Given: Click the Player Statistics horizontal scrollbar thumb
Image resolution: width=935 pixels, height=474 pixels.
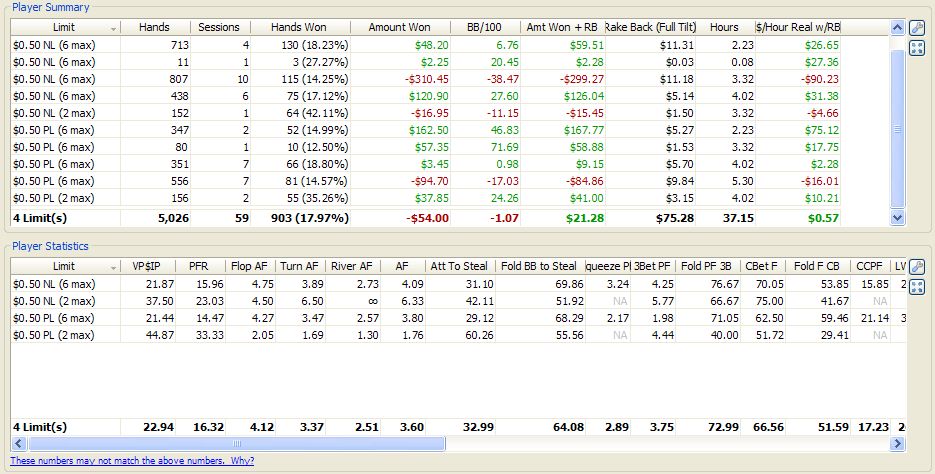Looking at the screenshot, I should (x=238, y=443).
